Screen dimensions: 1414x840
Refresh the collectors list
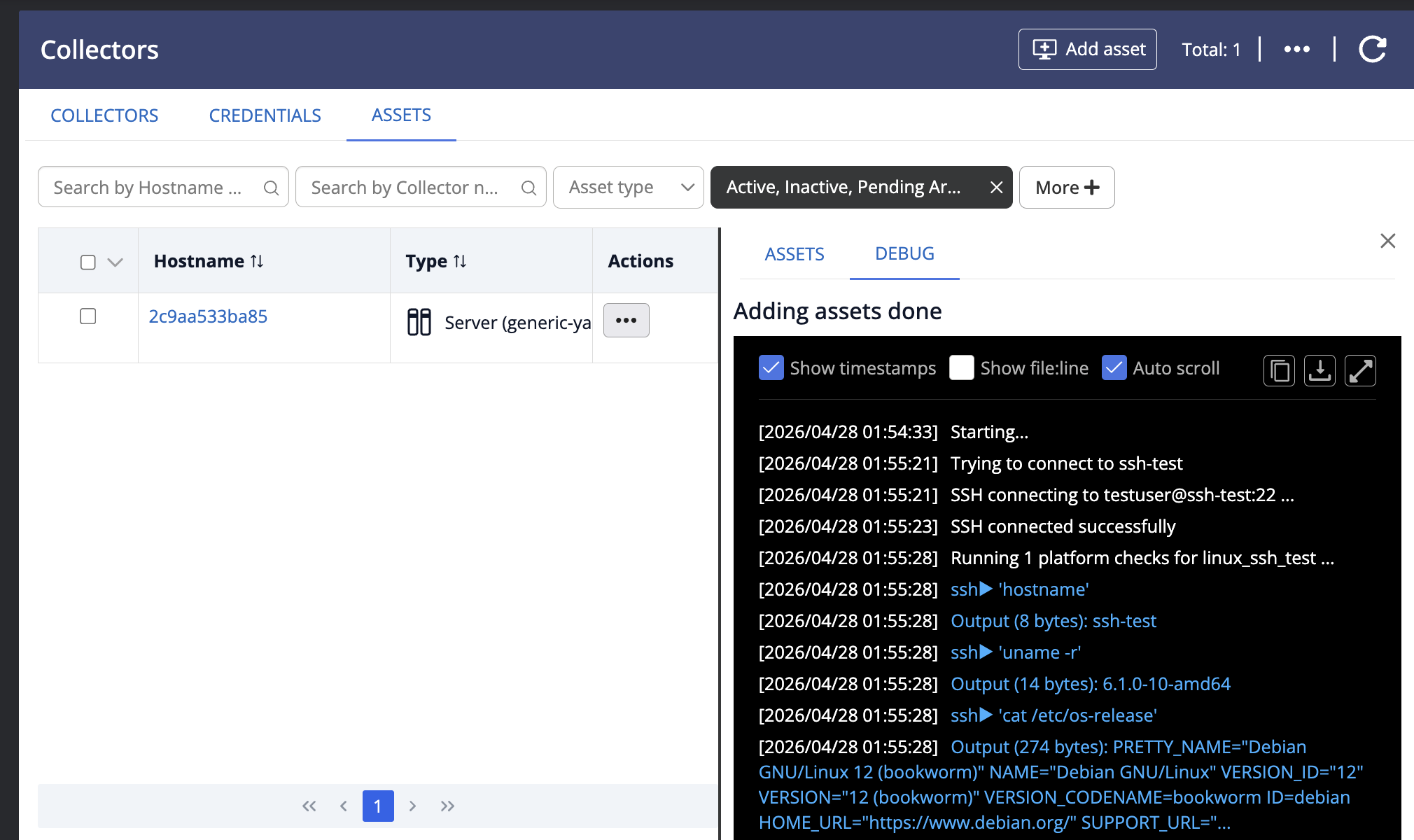pyautogui.click(x=1372, y=49)
